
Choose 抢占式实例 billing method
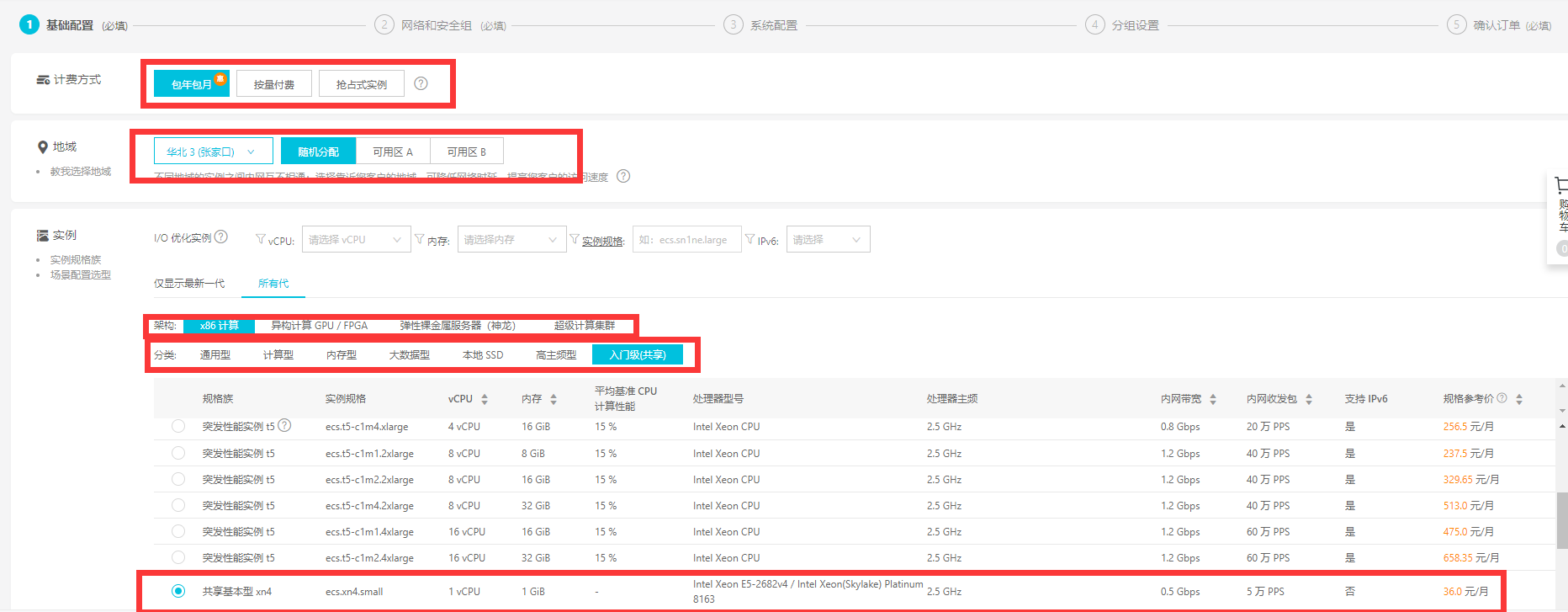click(362, 84)
